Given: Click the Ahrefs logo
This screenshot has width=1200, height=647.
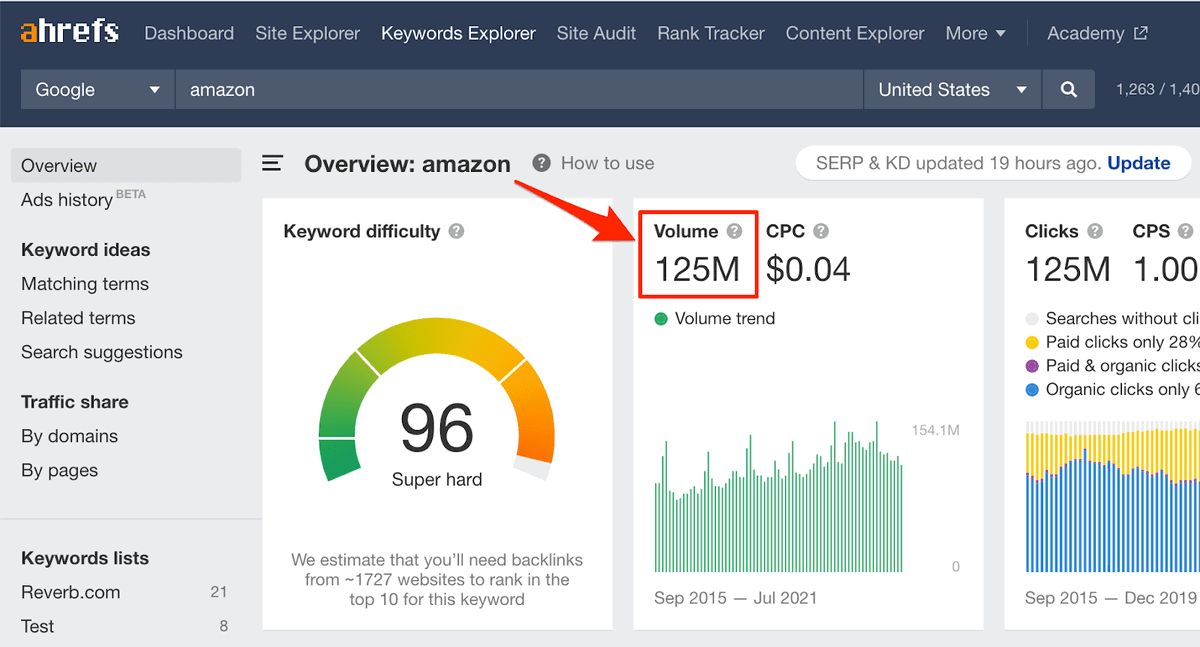Looking at the screenshot, I should (69, 32).
